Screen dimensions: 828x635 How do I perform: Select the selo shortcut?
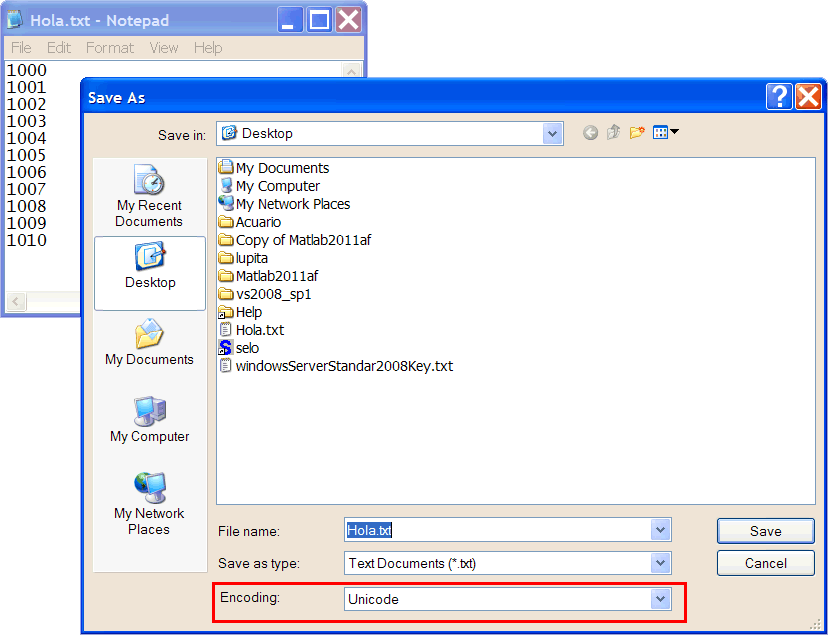click(239, 348)
